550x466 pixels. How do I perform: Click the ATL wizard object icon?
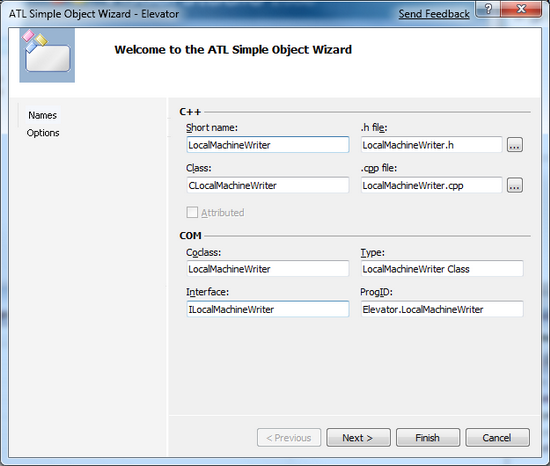coord(47,55)
